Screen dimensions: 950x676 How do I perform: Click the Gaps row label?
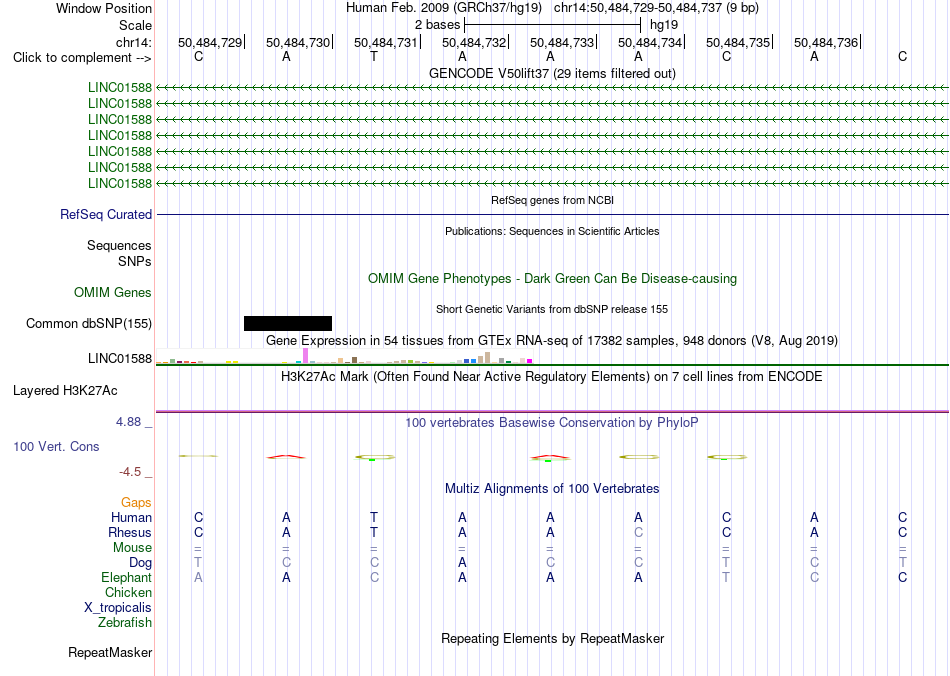[x=136, y=502]
